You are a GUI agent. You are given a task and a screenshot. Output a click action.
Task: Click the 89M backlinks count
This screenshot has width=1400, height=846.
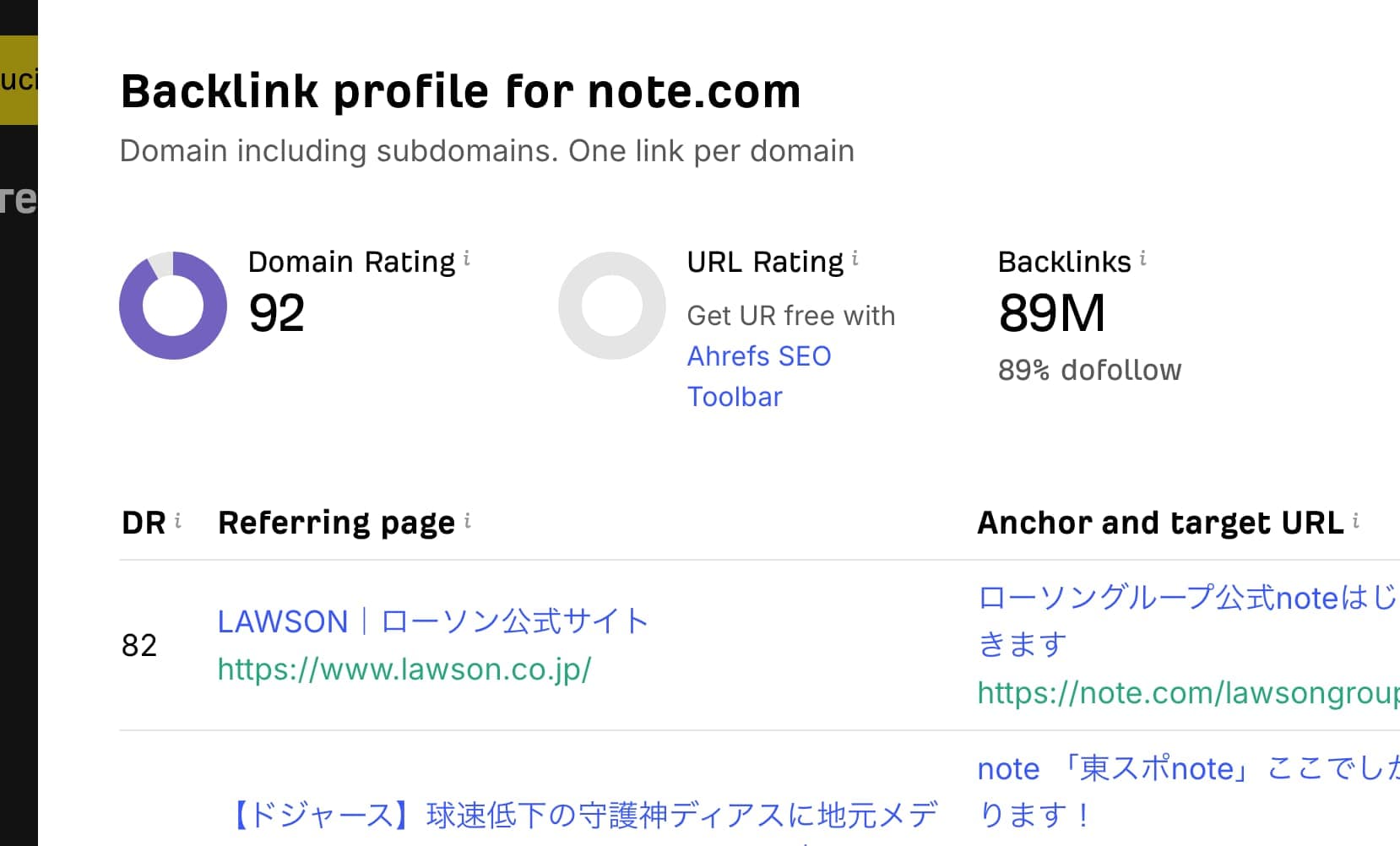click(1051, 313)
